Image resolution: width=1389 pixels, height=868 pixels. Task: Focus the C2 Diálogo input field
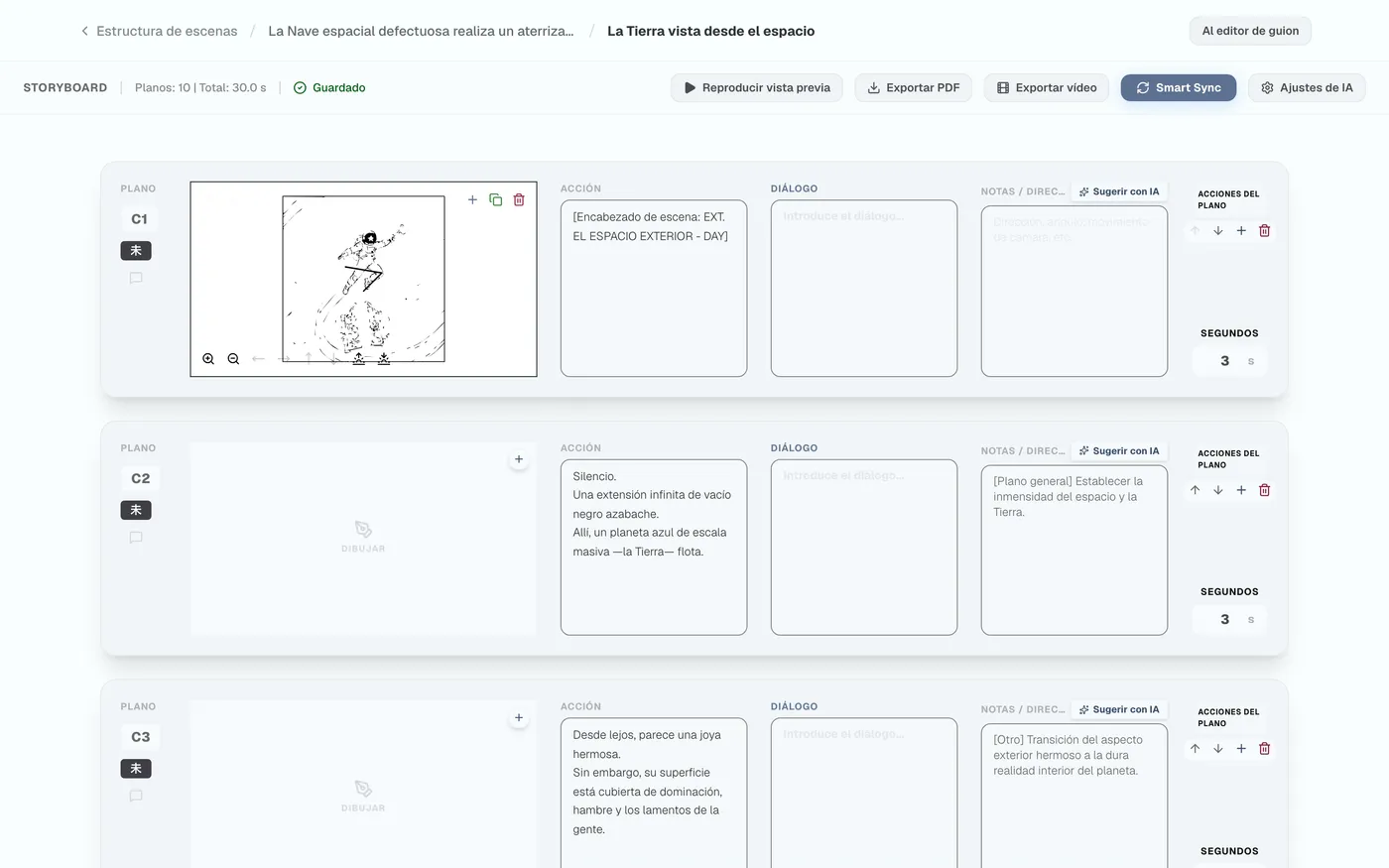[864, 548]
